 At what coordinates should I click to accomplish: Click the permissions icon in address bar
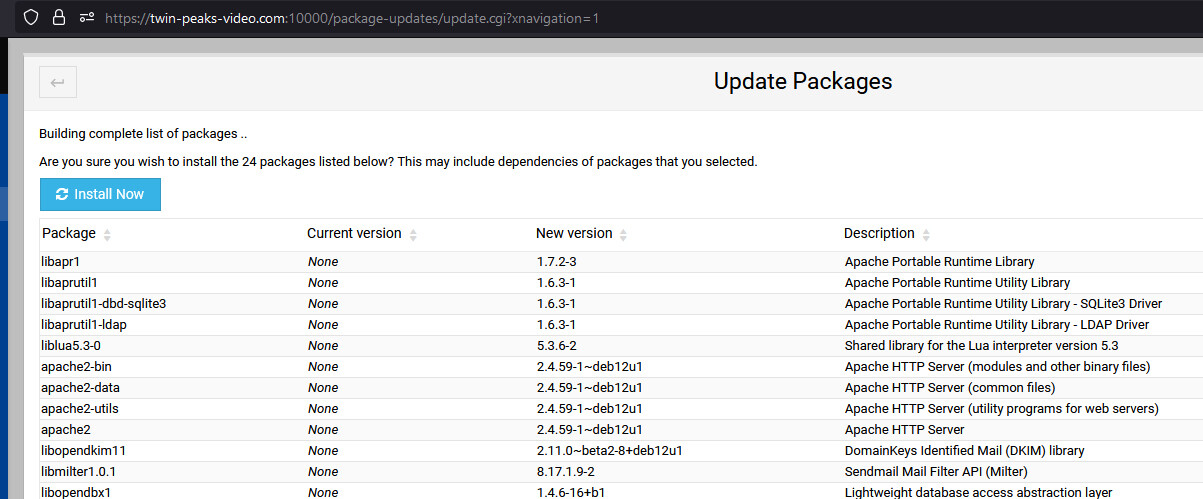87,18
